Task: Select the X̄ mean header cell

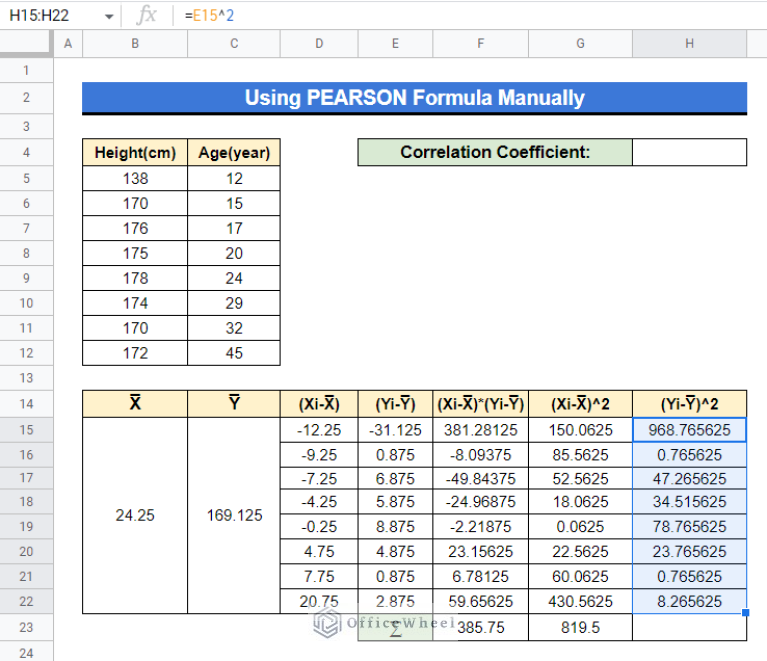Action: tap(135, 404)
